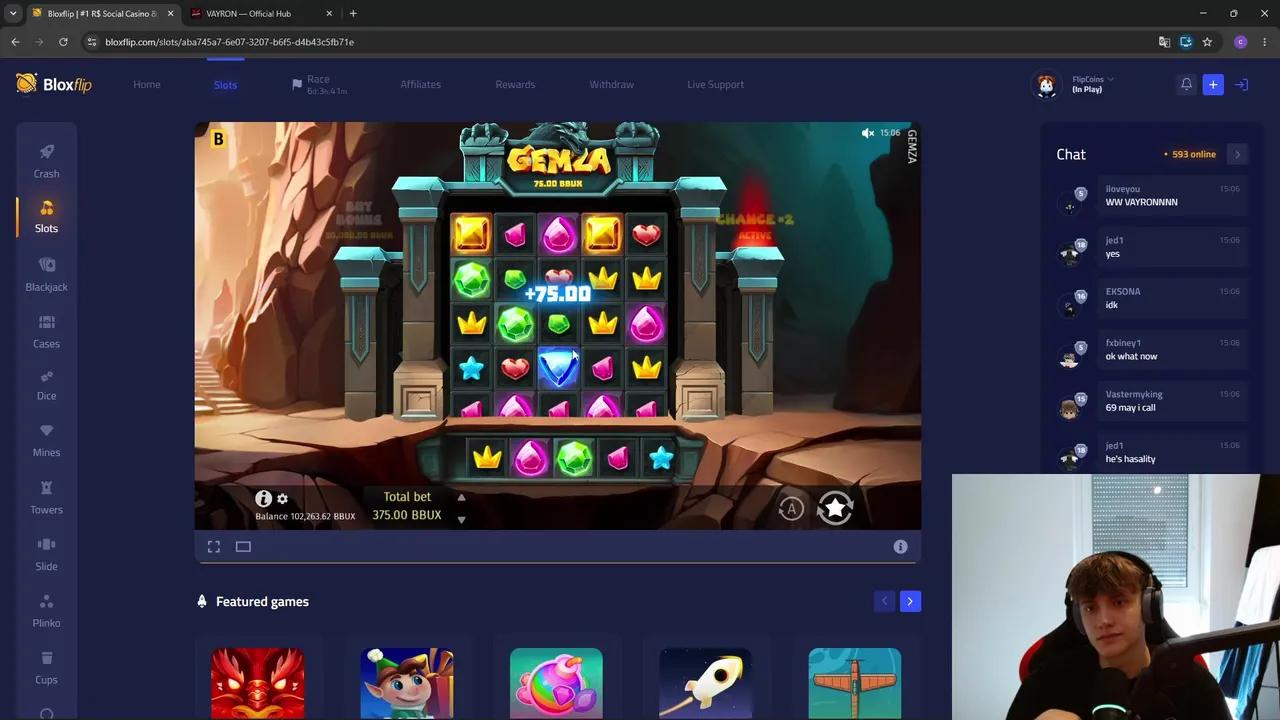The image size is (1280, 720).
Task: Click the Chance x2 active toggle
Action: tap(755, 226)
